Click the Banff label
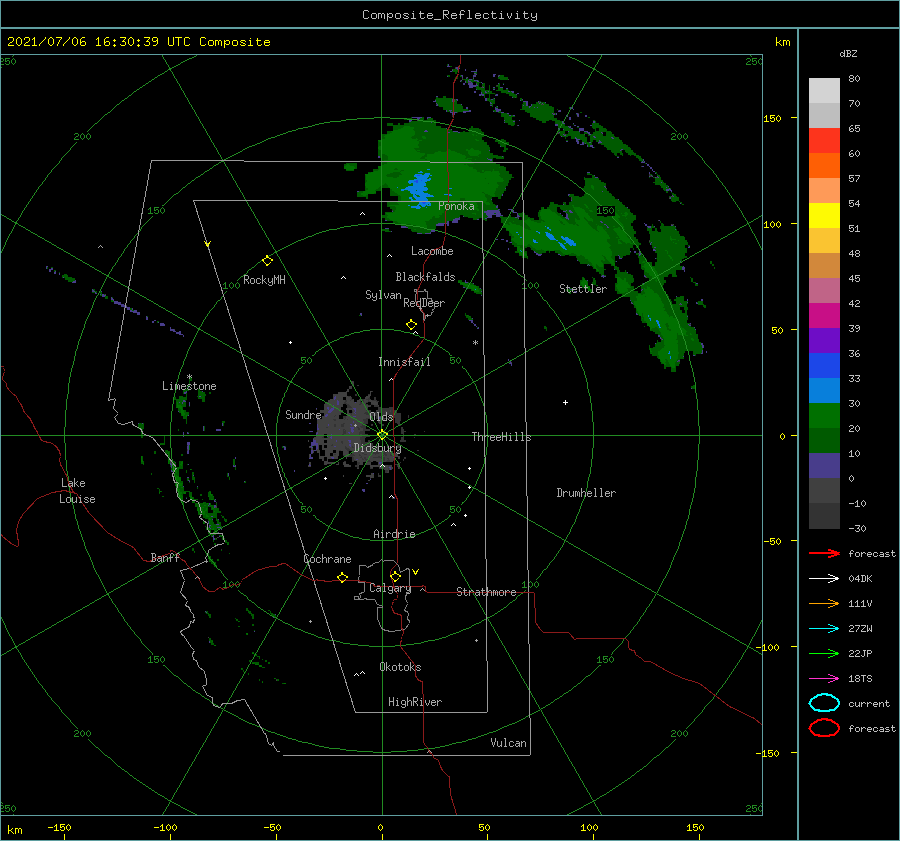 click(165, 557)
